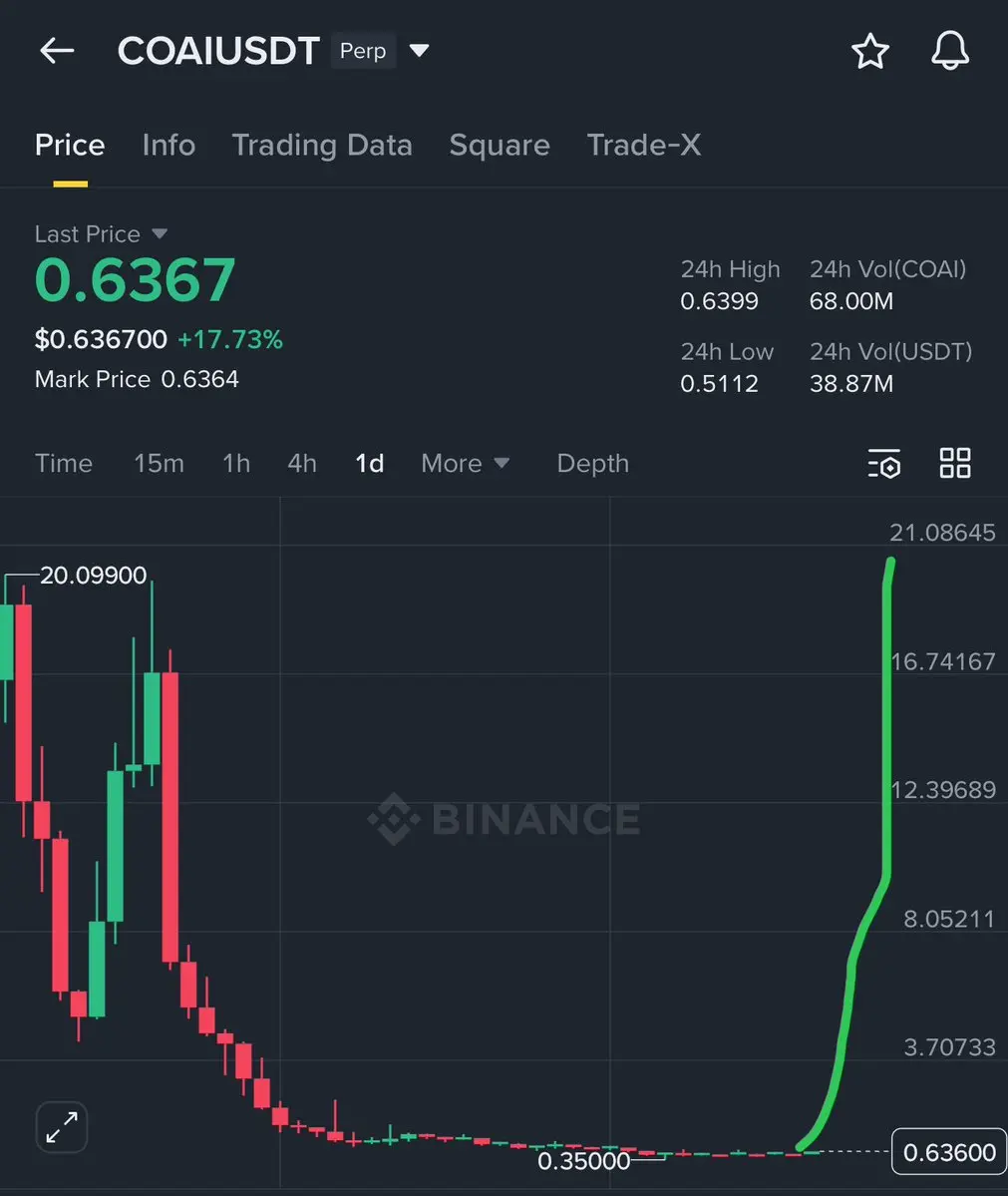
Task: Open the COAIUSDT pair selector dropdown arrow
Action: (x=419, y=51)
